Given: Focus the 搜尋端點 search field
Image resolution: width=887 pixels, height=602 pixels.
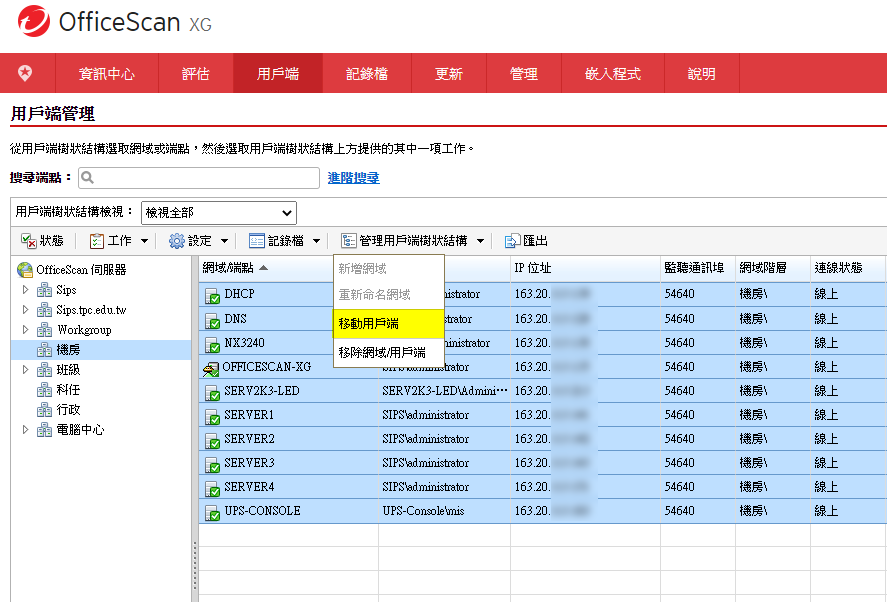Looking at the screenshot, I should pos(199,178).
